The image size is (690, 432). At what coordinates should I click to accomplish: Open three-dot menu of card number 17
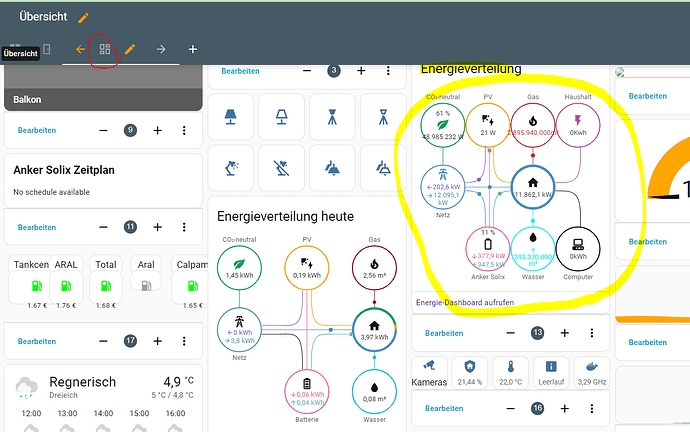(184, 341)
